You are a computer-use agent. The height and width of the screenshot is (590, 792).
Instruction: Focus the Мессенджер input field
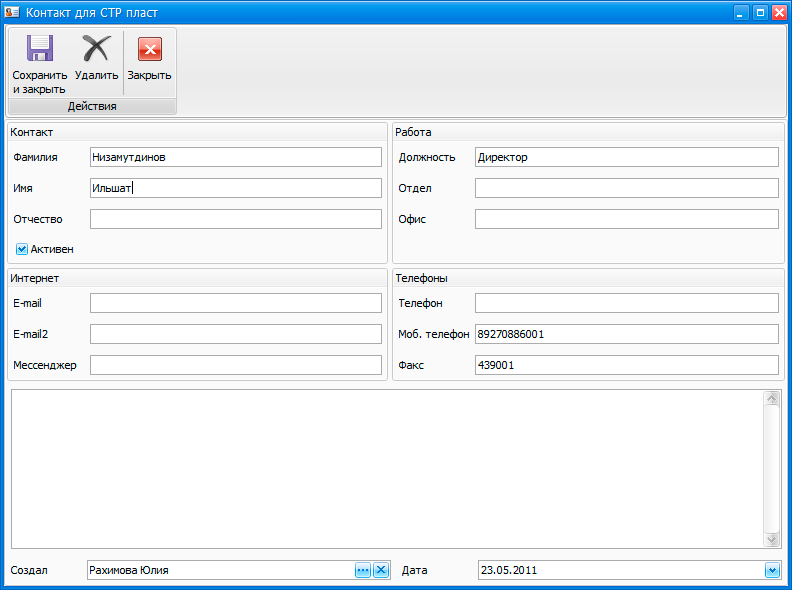coord(235,365)
